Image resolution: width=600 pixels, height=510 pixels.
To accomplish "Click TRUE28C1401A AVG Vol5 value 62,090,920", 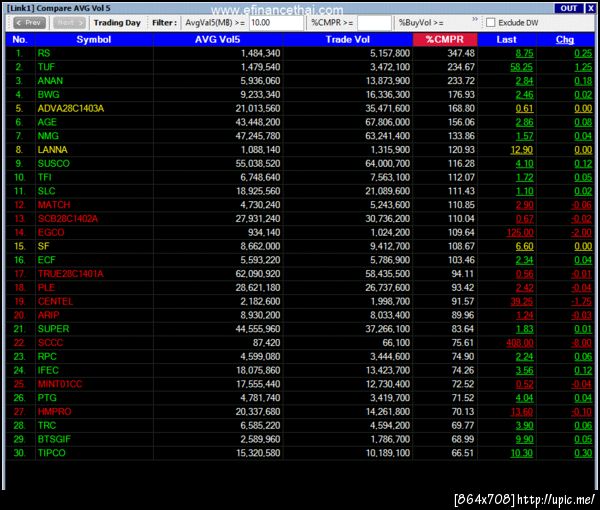I will 258,274.
